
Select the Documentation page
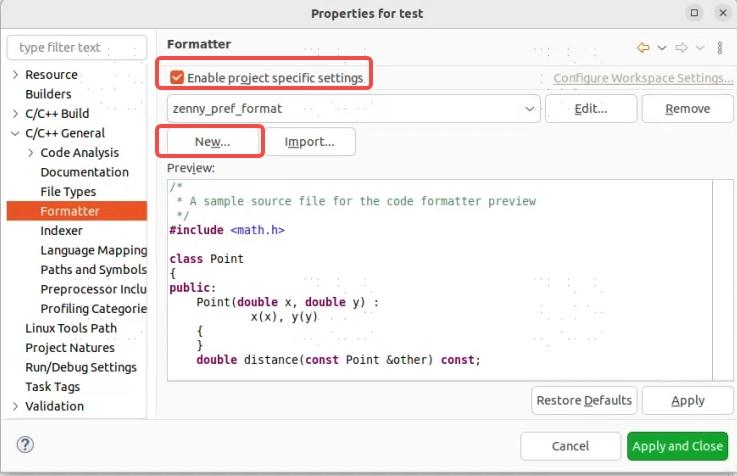tap(85, 172)
